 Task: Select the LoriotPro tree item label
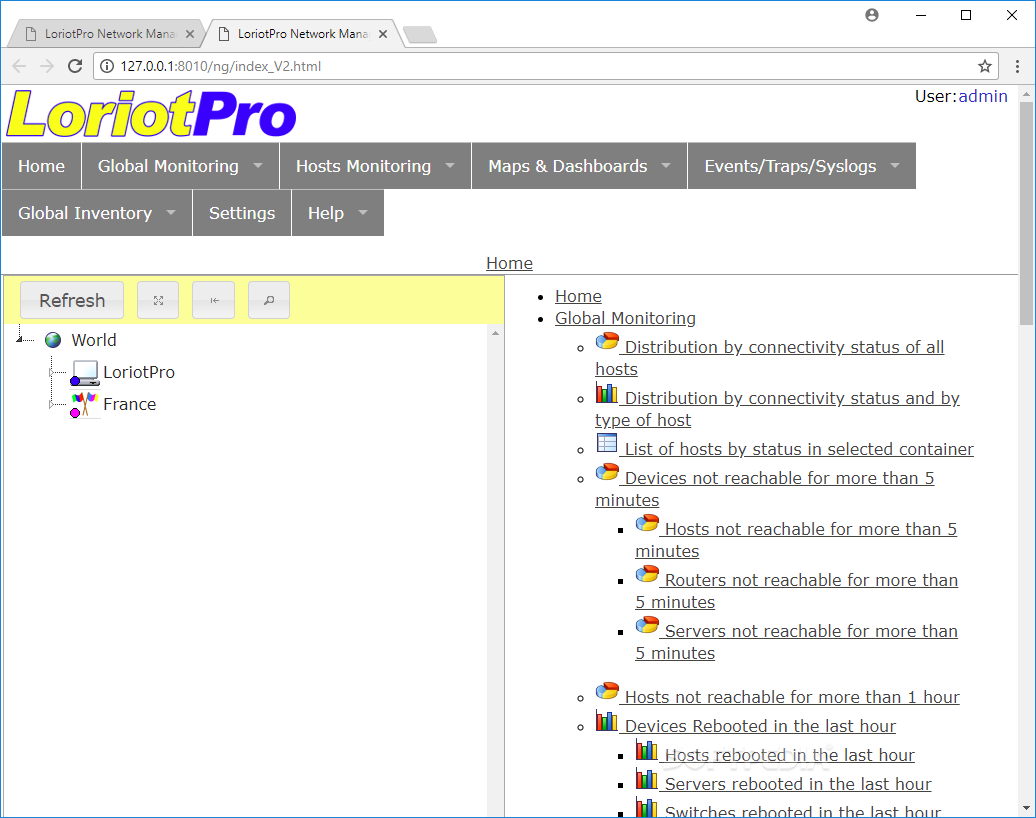(x=139, y=373)
